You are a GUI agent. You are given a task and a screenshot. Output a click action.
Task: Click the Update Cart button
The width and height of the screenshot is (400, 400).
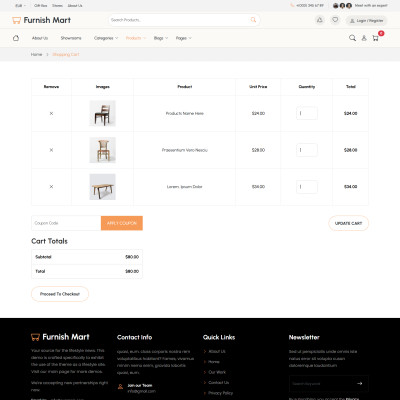[348, 223]
